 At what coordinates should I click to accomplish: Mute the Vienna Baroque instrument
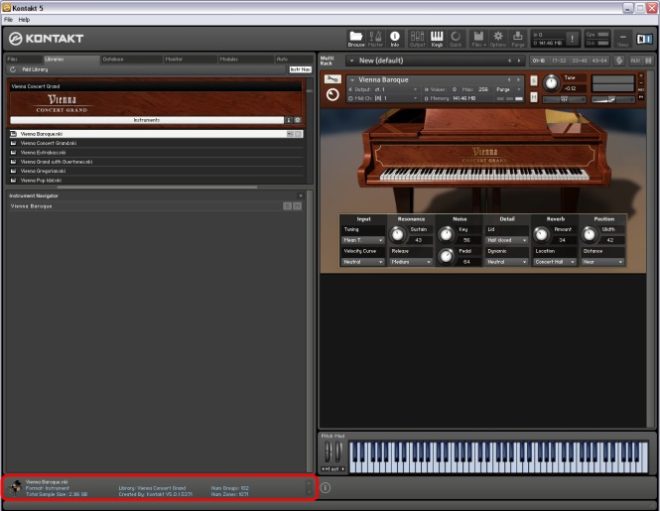[x=534, y=97]
